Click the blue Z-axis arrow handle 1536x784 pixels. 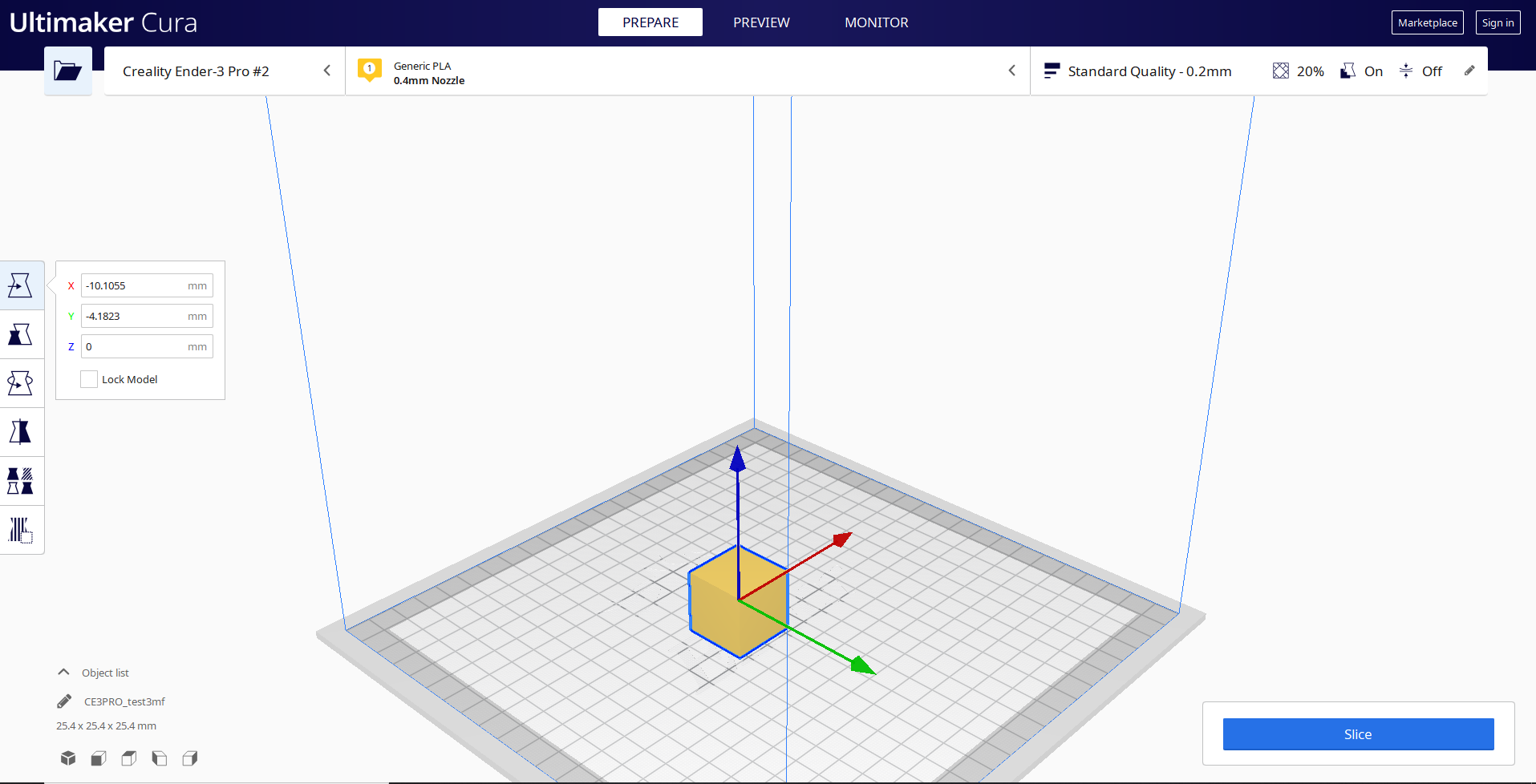[738, 459]
